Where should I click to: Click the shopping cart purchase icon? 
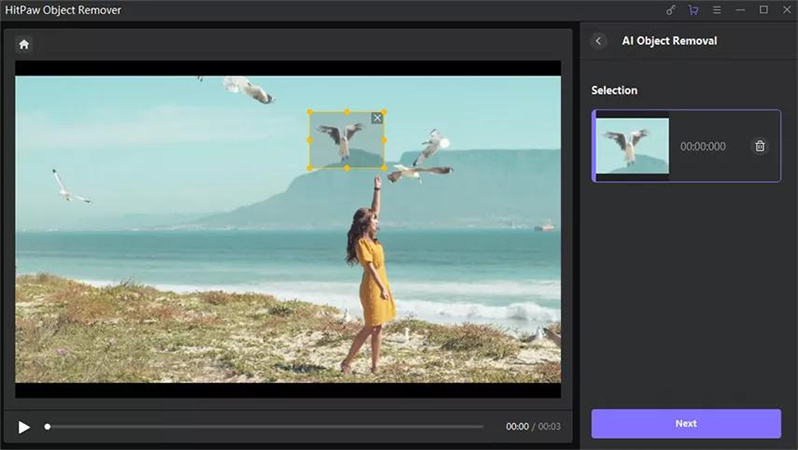pyautogui.click(x=694, y=10)
